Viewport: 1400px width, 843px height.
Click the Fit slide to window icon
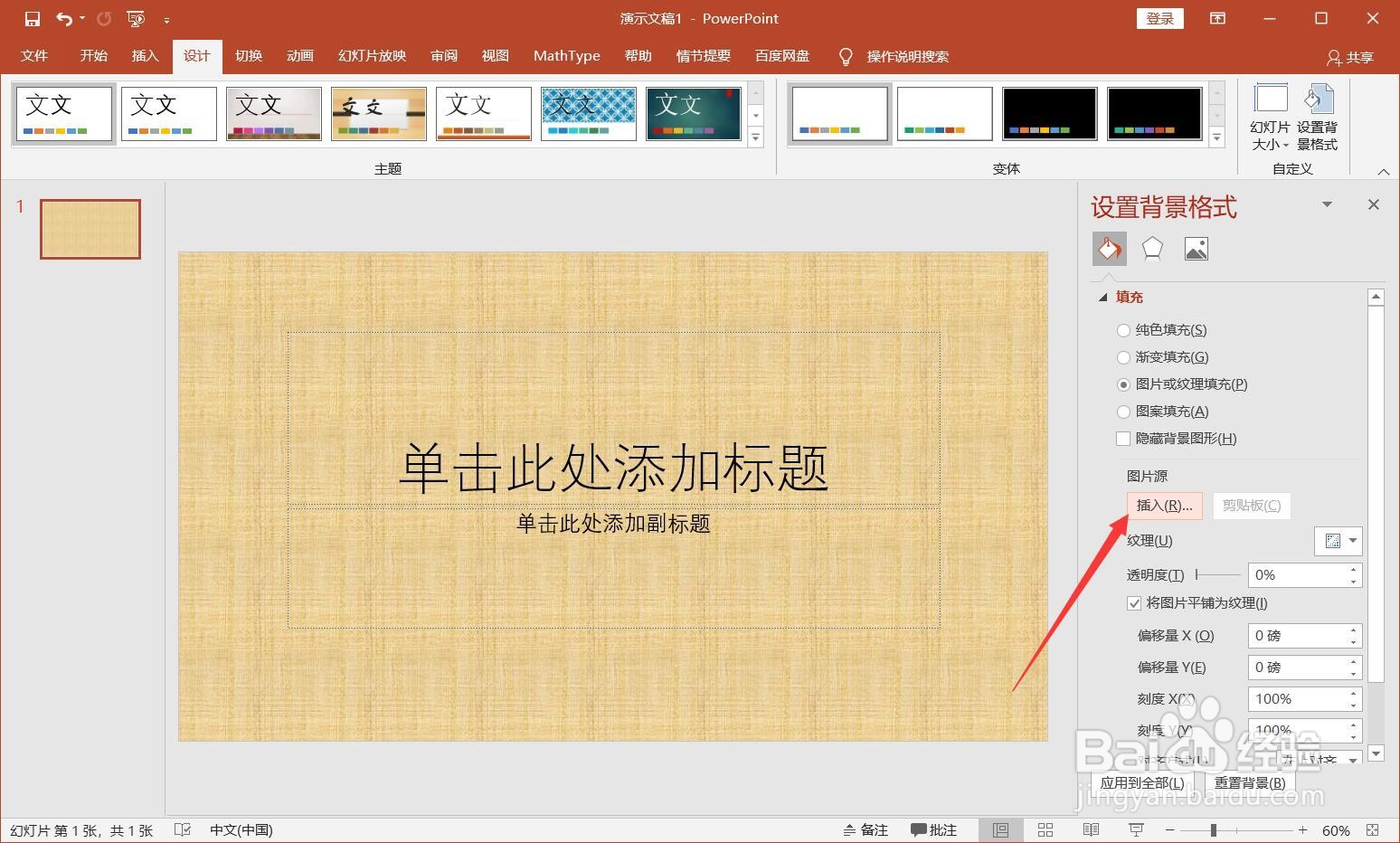pos(1373,829)
